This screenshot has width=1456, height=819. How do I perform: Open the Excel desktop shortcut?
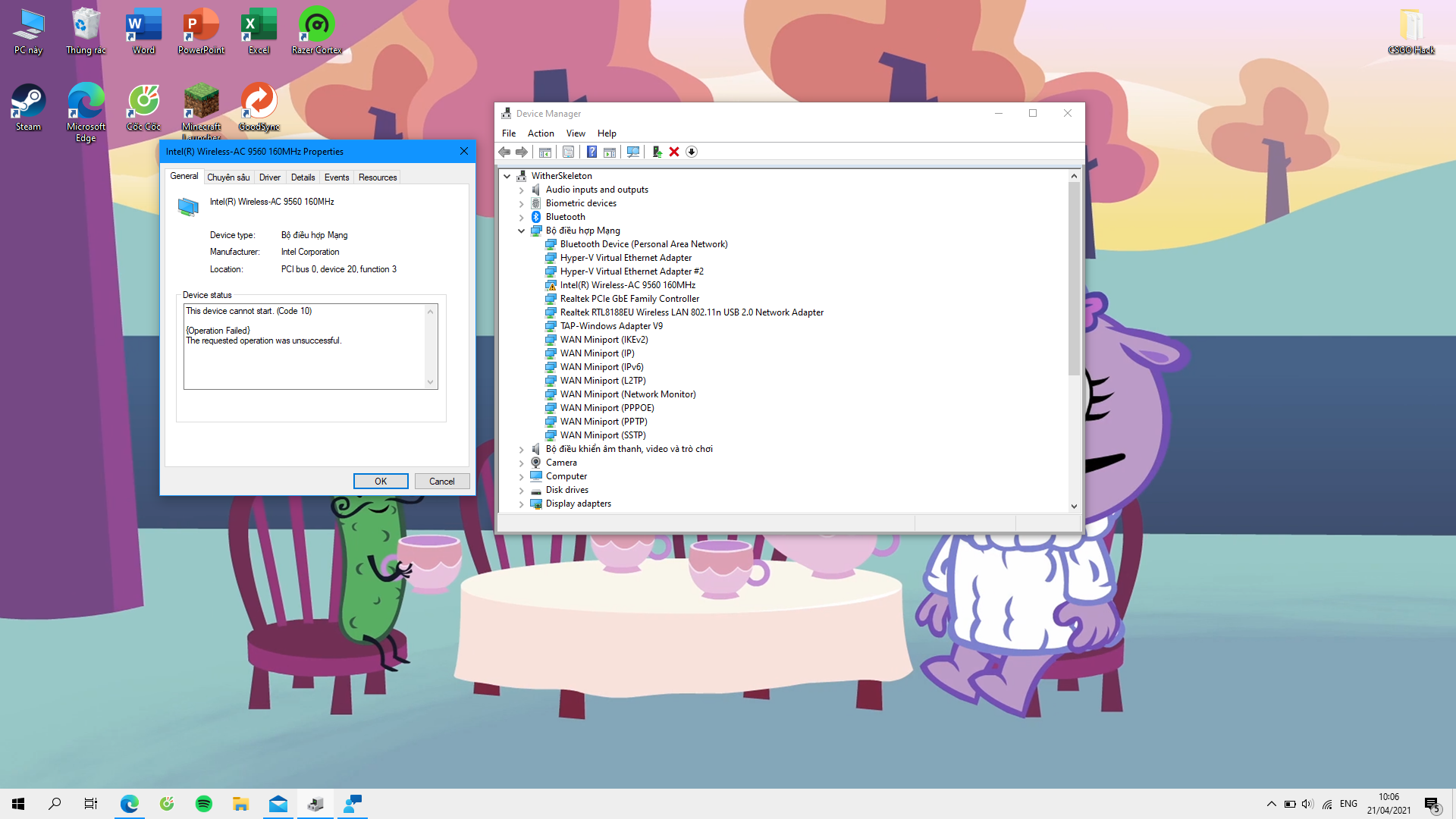click(259, 31)
